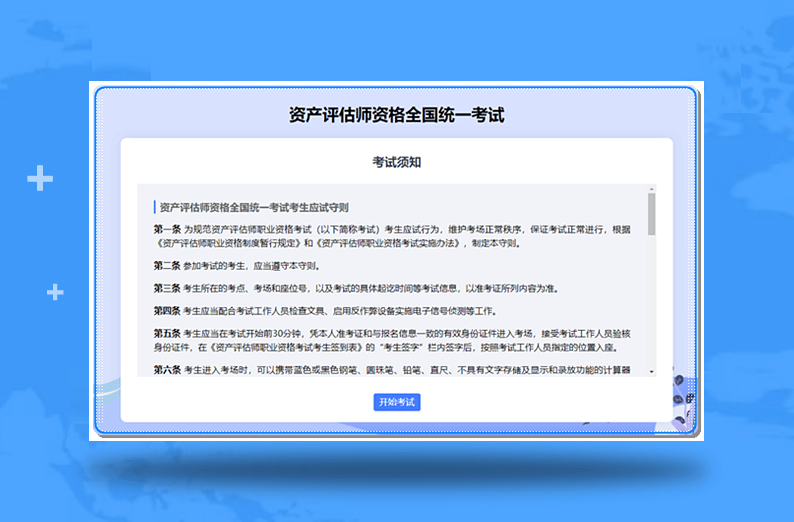794x522 pixels.
Task: Click the scroll-up arrow of the notice box
Action: [652, 189]
